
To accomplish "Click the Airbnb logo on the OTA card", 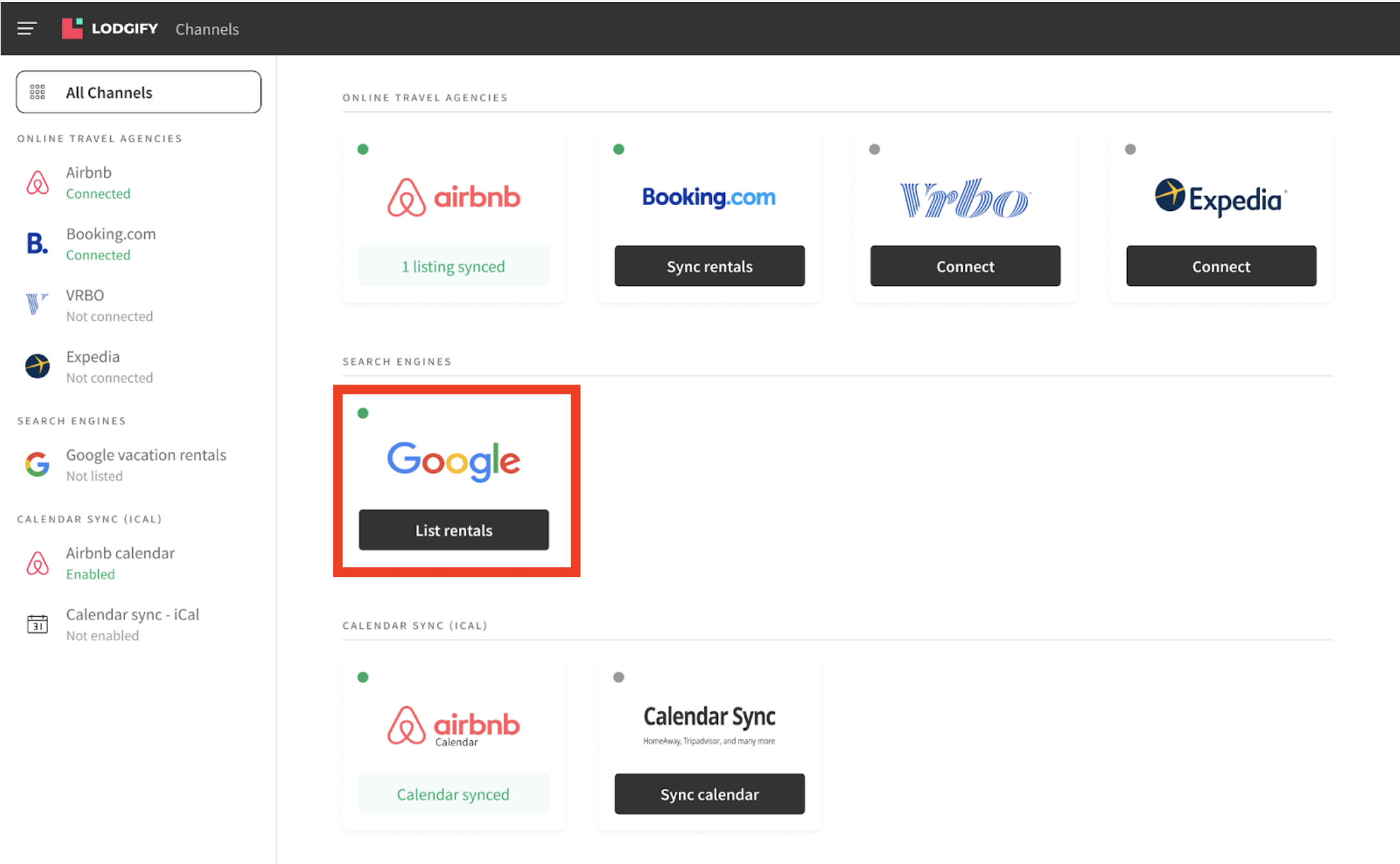I will click(454, 197).
